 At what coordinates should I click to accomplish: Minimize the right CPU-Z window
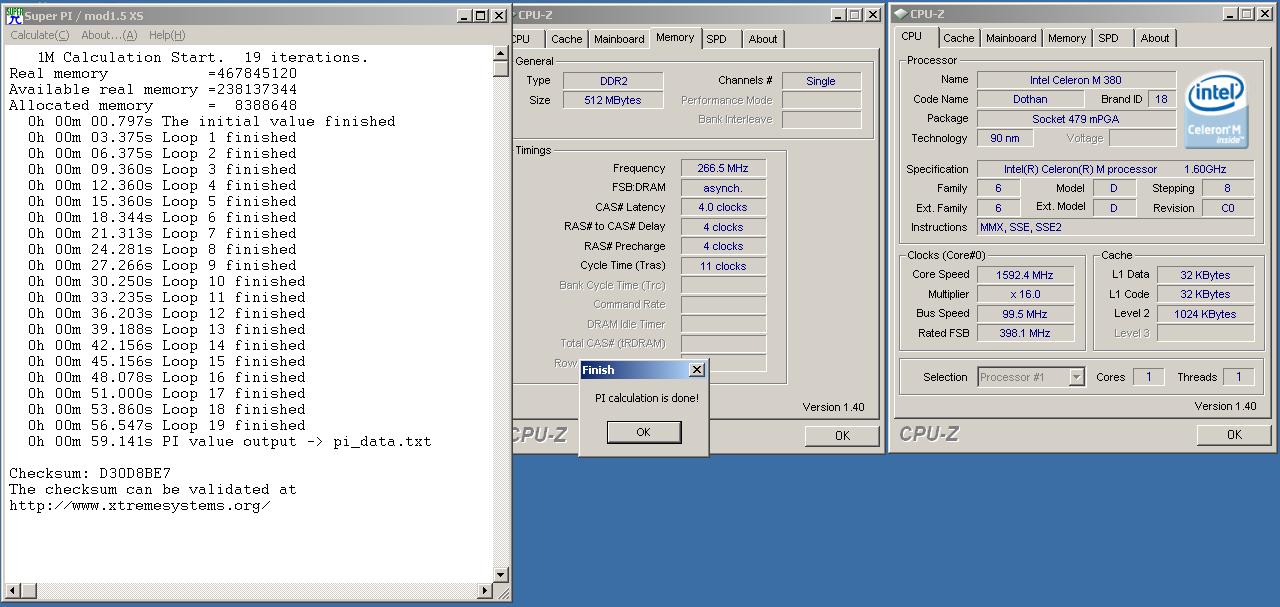click(x=1231, y=14)
